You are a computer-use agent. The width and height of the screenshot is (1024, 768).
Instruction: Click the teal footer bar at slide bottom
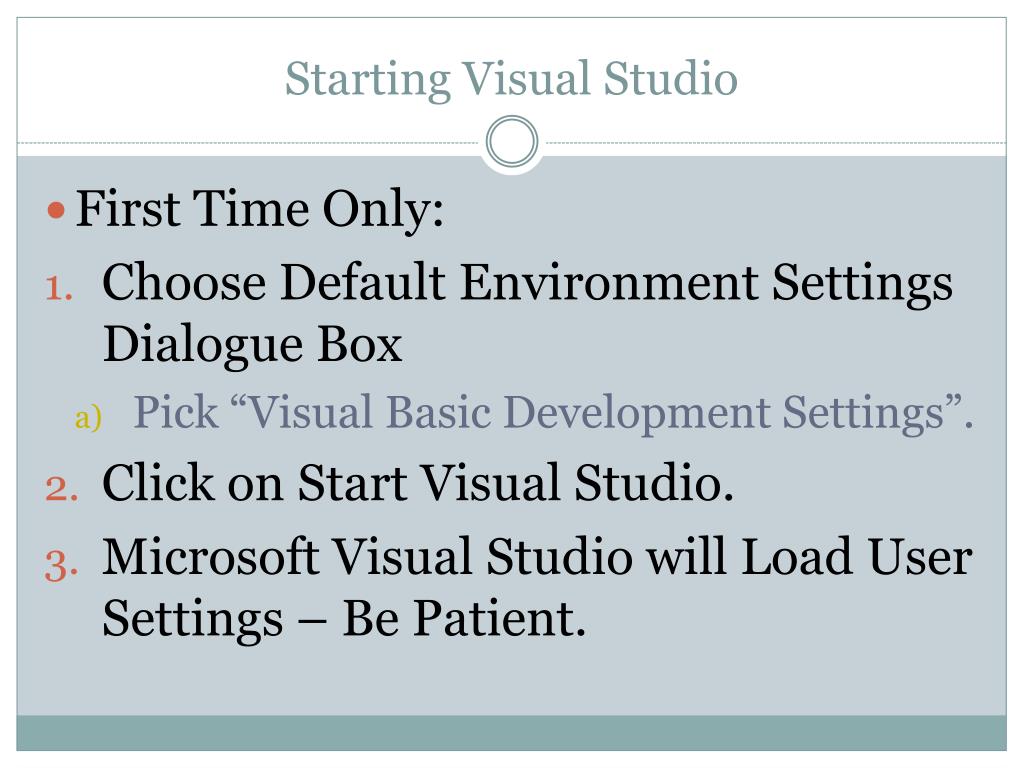pos(511,733)
